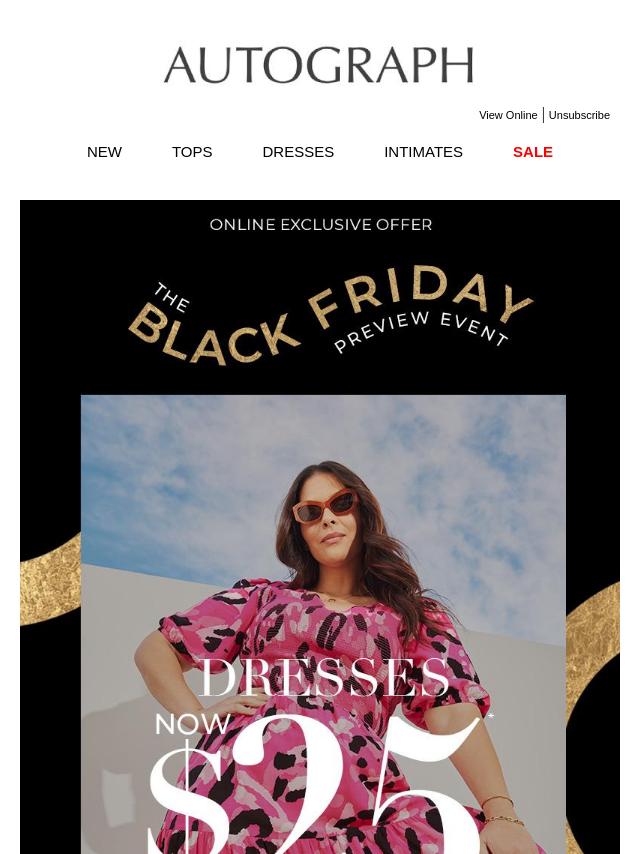
Task: Click the AUTOGRAPH brand logo
Action: pos(319,65)
